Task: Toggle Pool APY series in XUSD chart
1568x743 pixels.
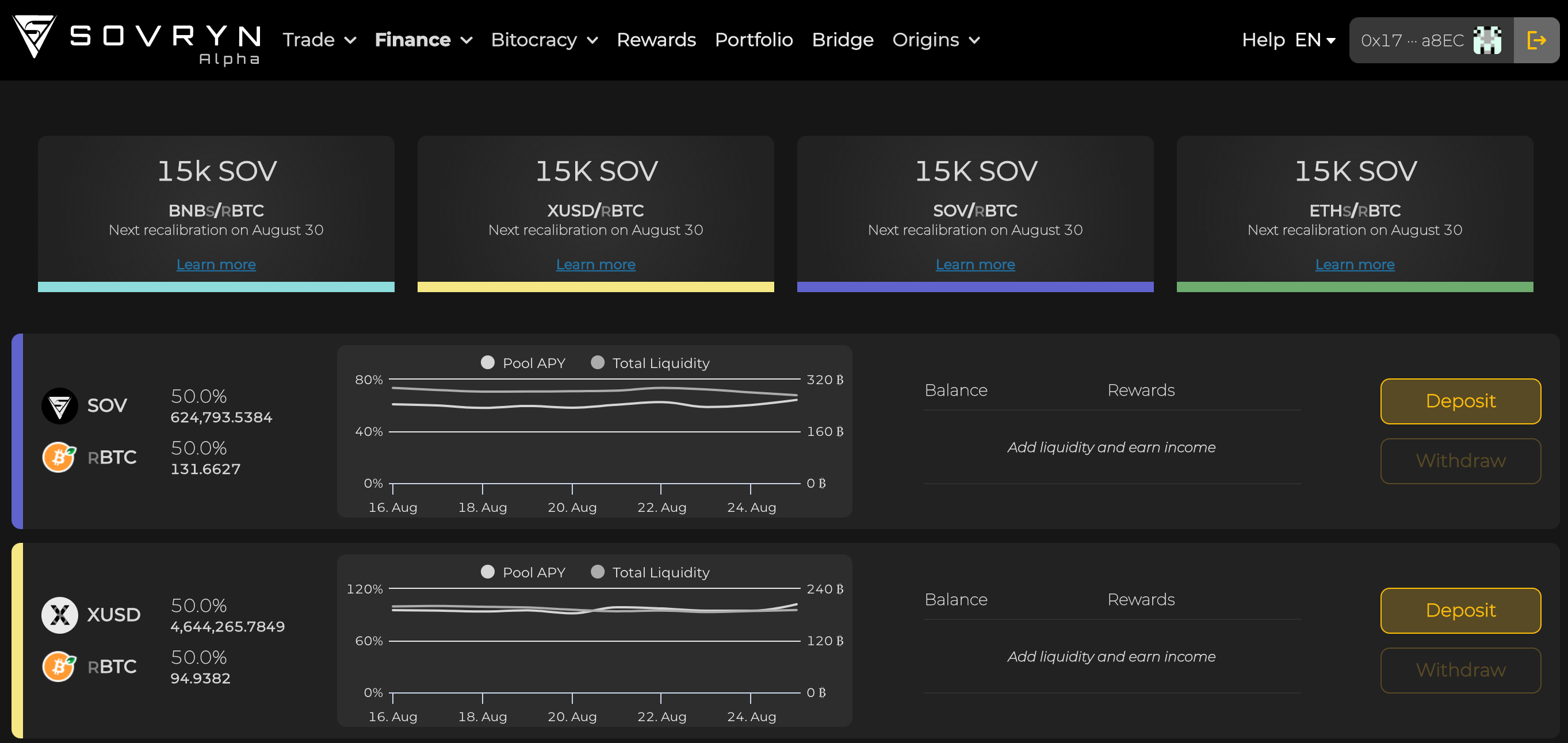Action: coord(523,572)
